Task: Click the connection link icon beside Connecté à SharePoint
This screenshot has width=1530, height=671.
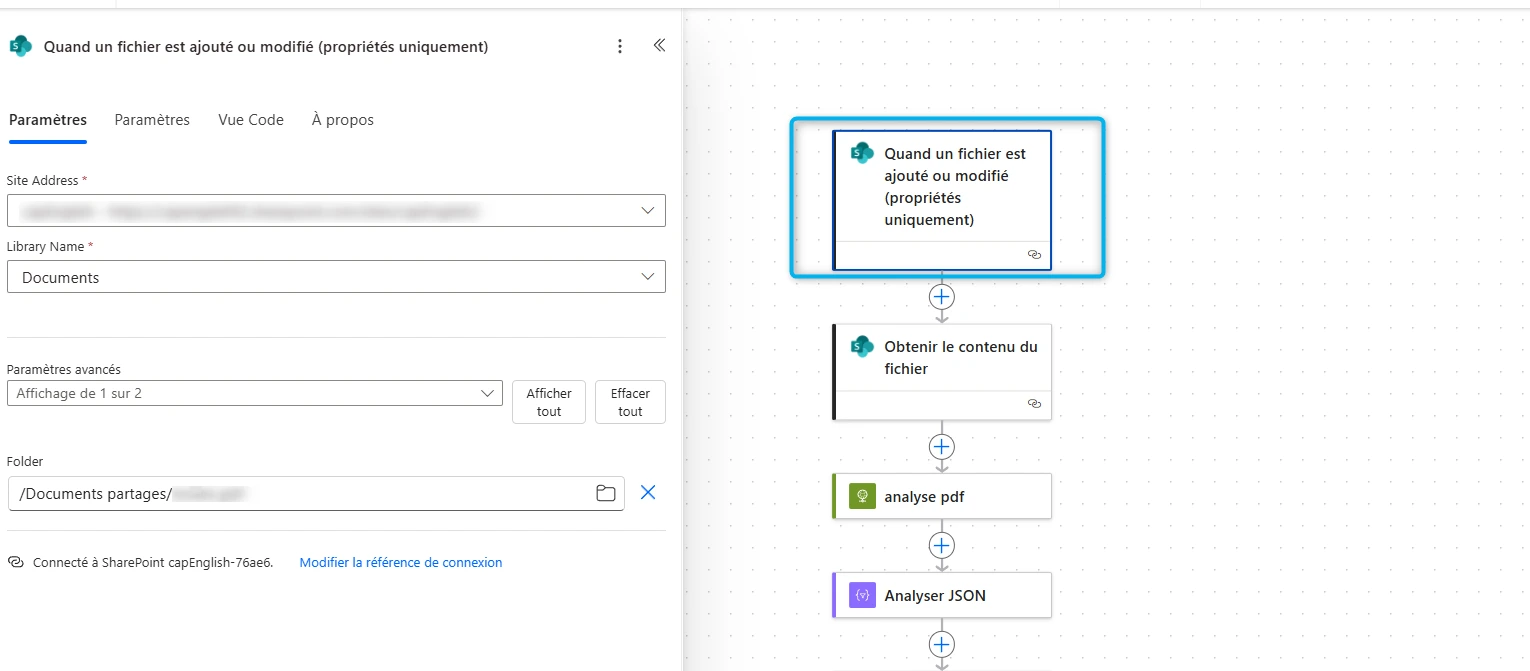Action: pyautogui.click(x=15, y=563)
